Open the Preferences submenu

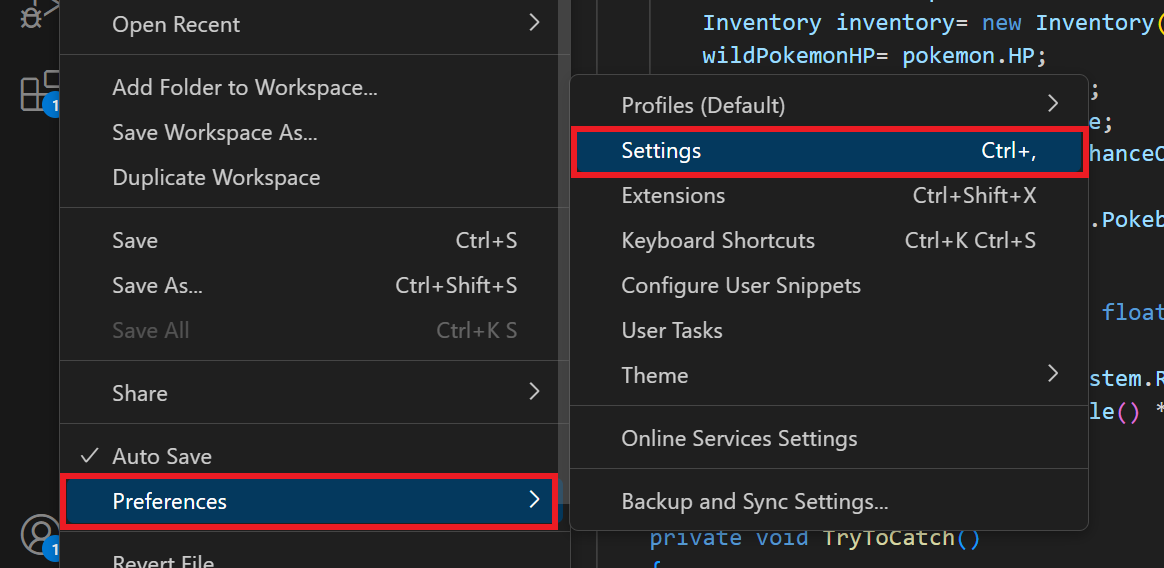point(310,501)
